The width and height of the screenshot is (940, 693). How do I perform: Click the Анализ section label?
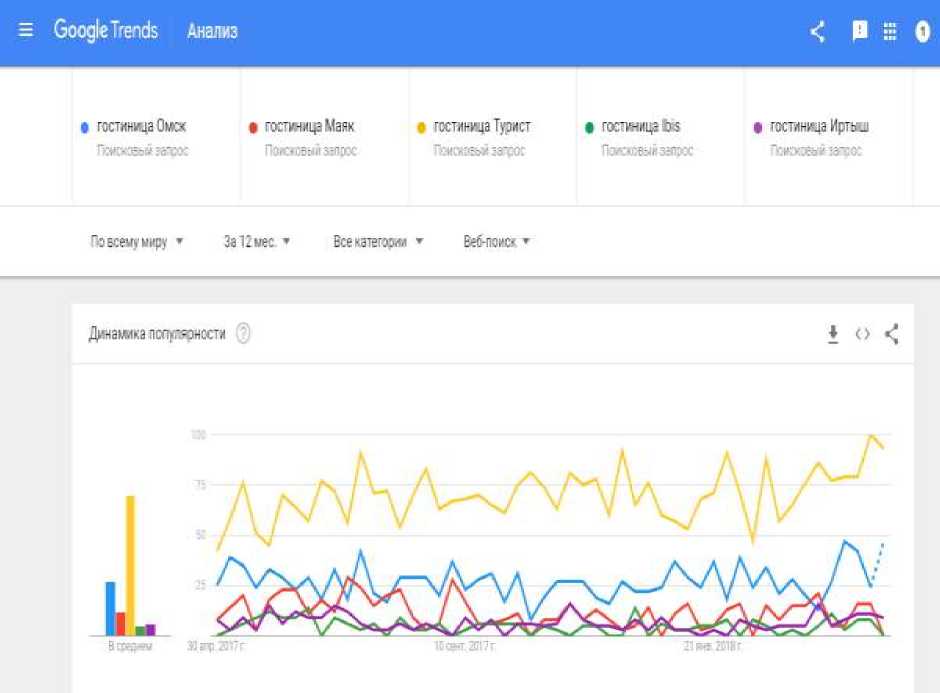[x=212, y=32]
